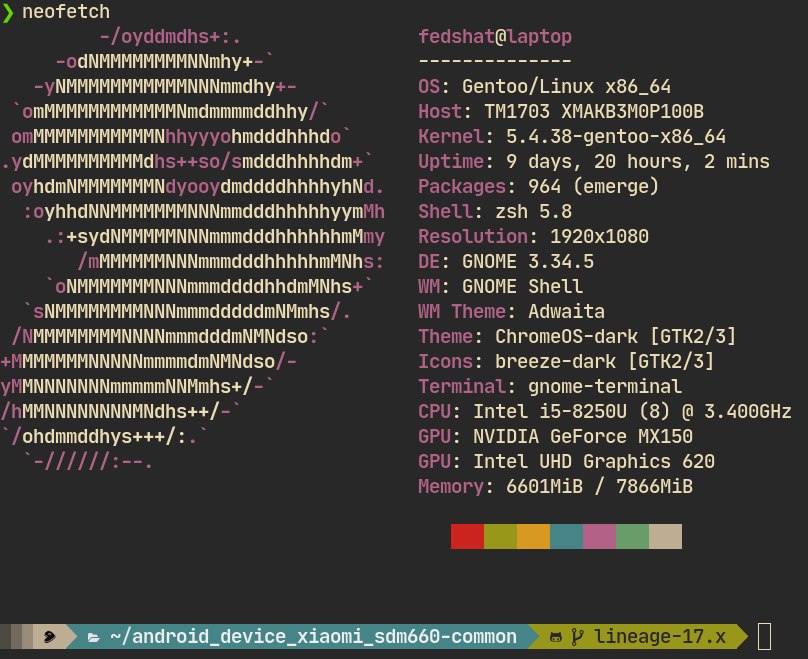Viewport: 808px width, 659px height.
Task: Click the beige color block
Action: click(x=665, y=536)
